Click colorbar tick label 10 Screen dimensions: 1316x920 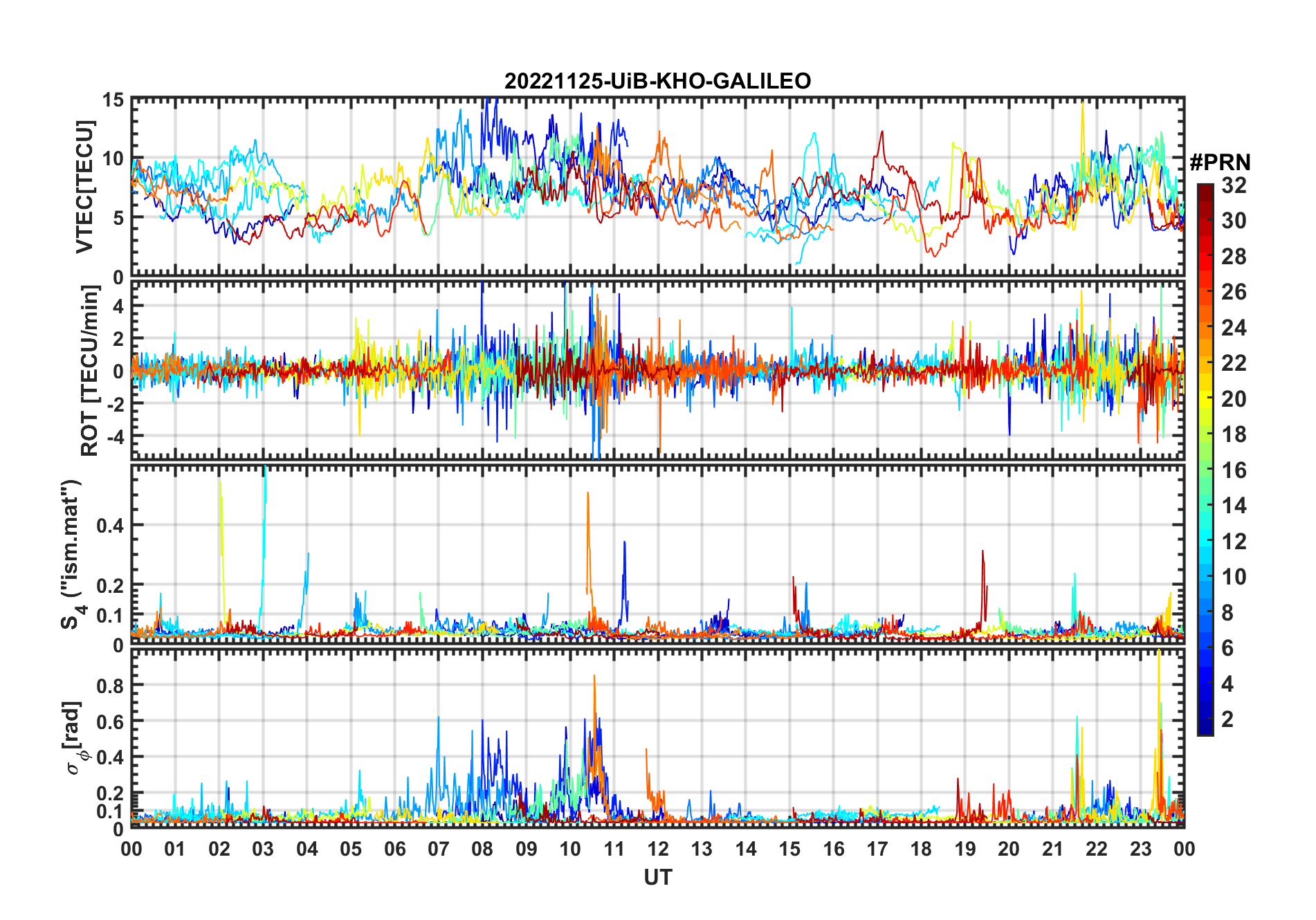click(x=1234, y=577)
